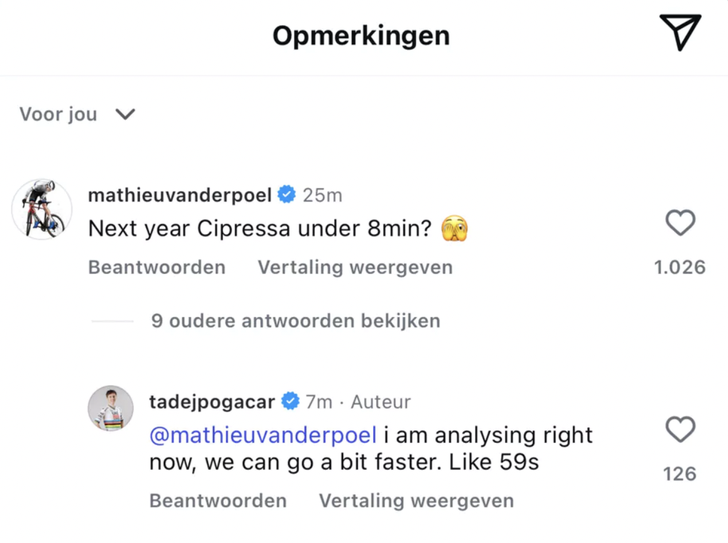This screenshot has width=728, height=543.
Task: Click the tadejpogacar username
Action: 213,402
